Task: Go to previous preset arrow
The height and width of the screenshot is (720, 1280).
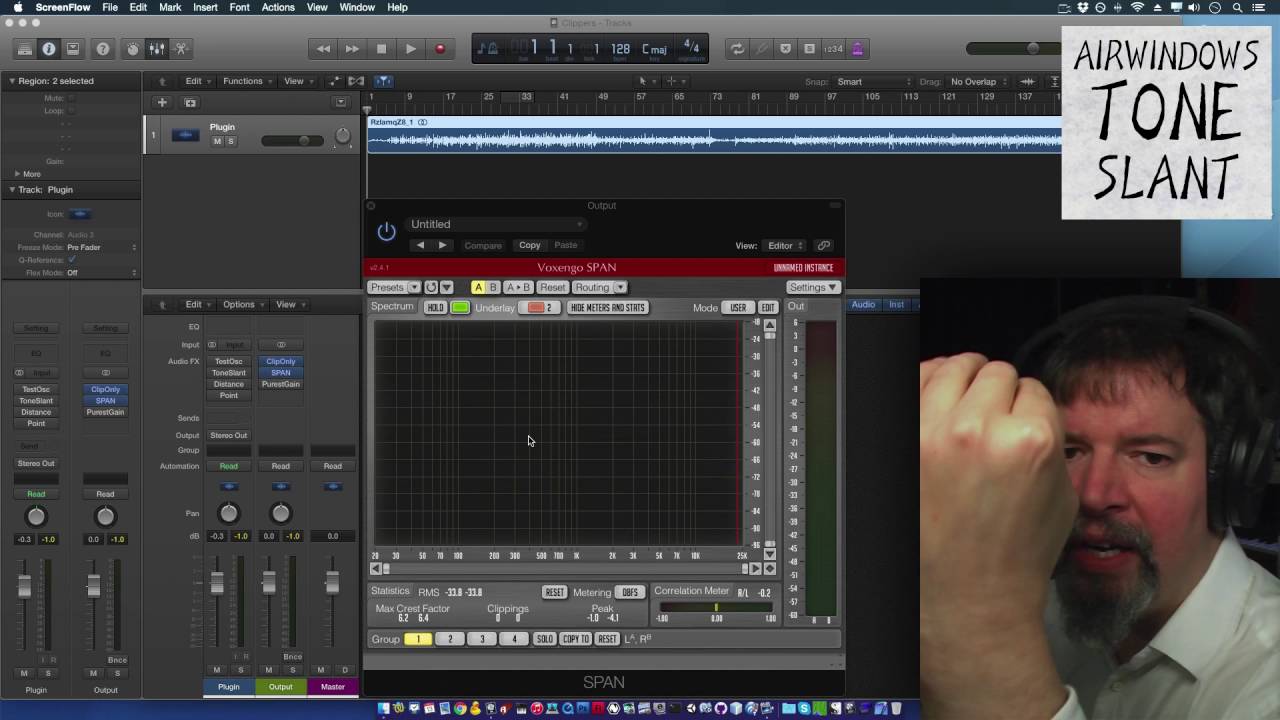Action: click(x=420, y=245)
